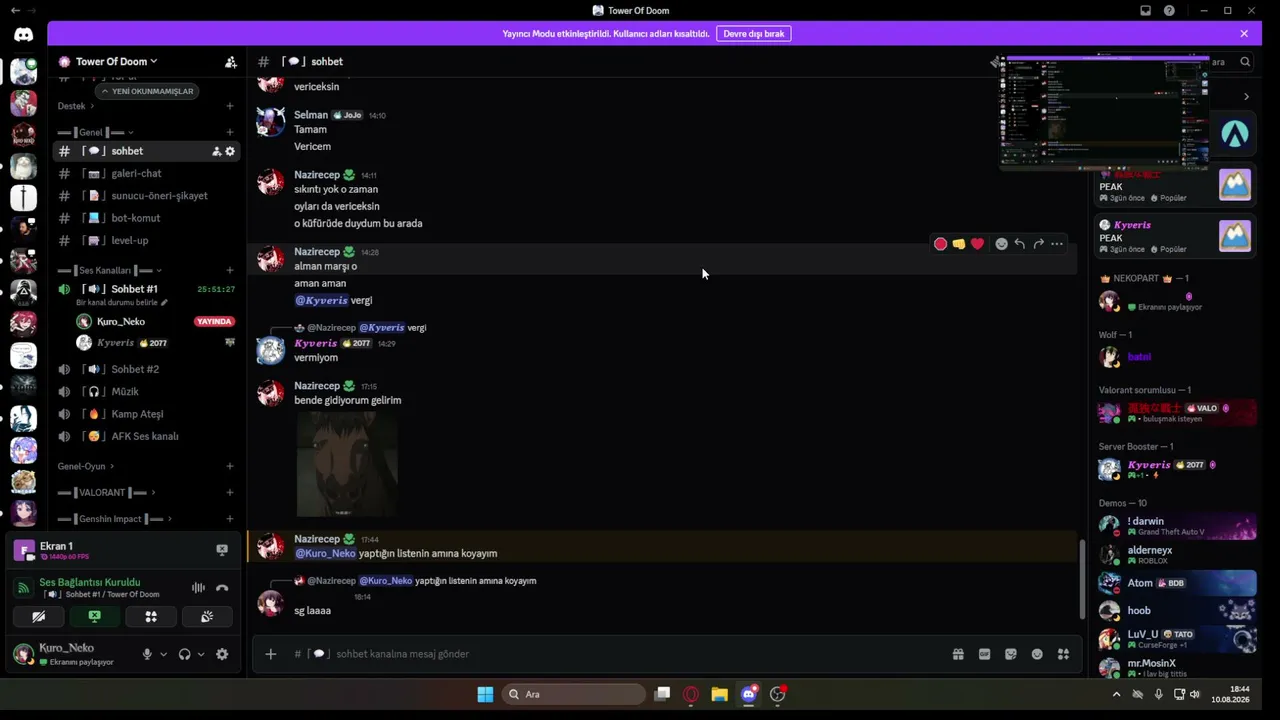Stop streaming icon beside Ekran 1
Screen dimensions: 1280x720
tap(222, 549)
